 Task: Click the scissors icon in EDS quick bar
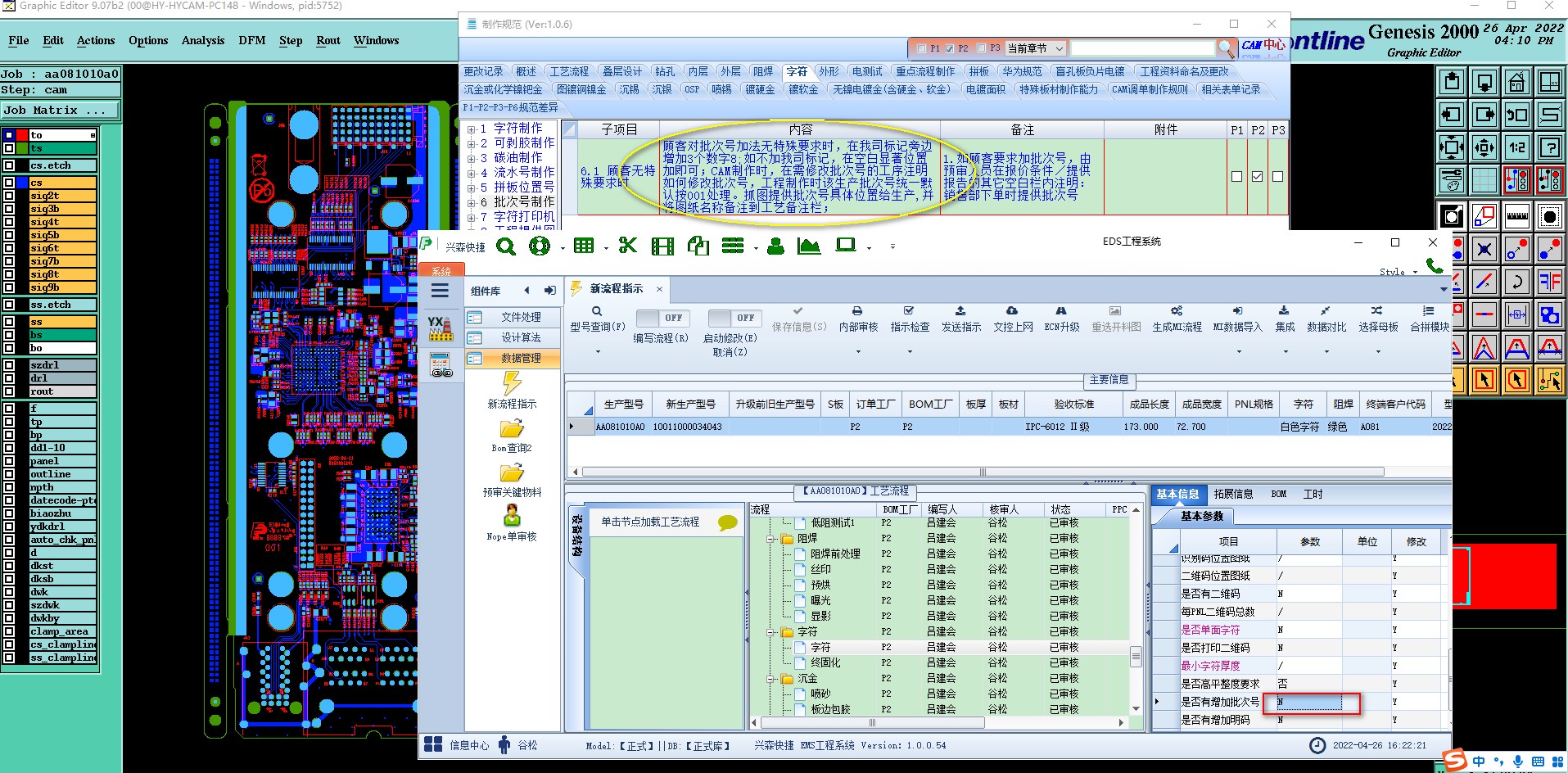[x=628, y=246]
